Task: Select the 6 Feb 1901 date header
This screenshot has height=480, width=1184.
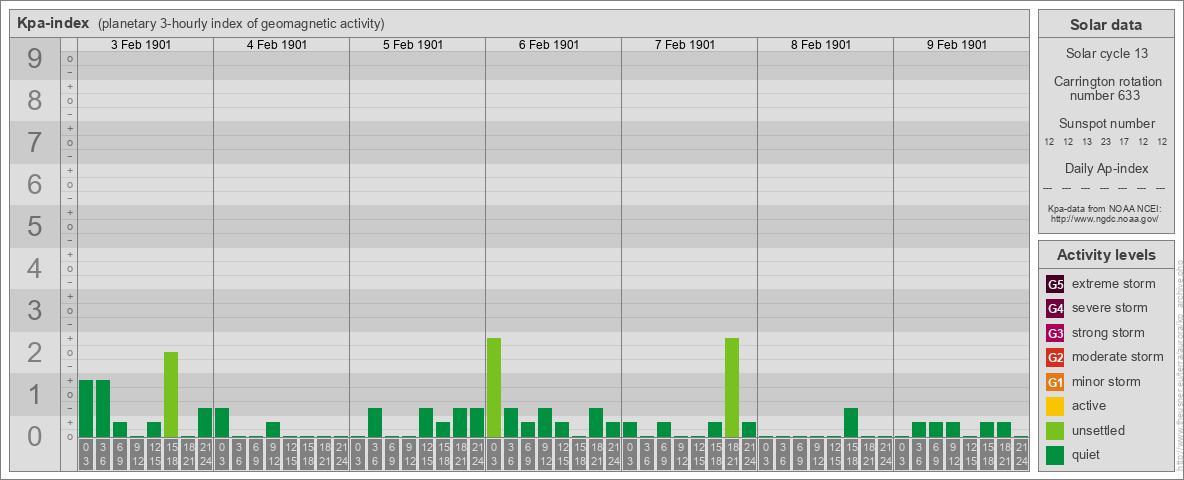Action: point(549,45)
